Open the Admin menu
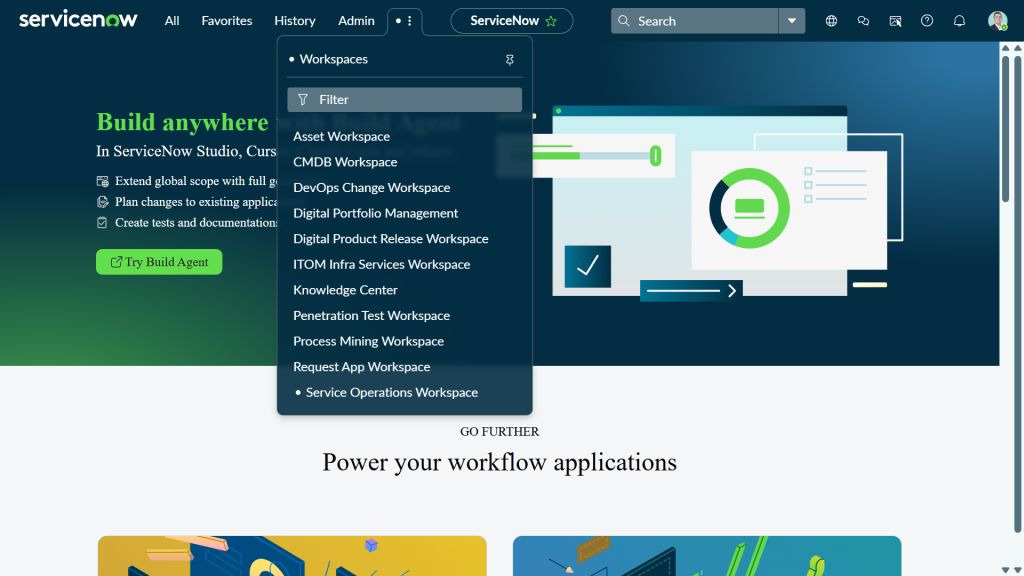The height and width of the screenshot is (576, 1024). (x=356, y=21)
